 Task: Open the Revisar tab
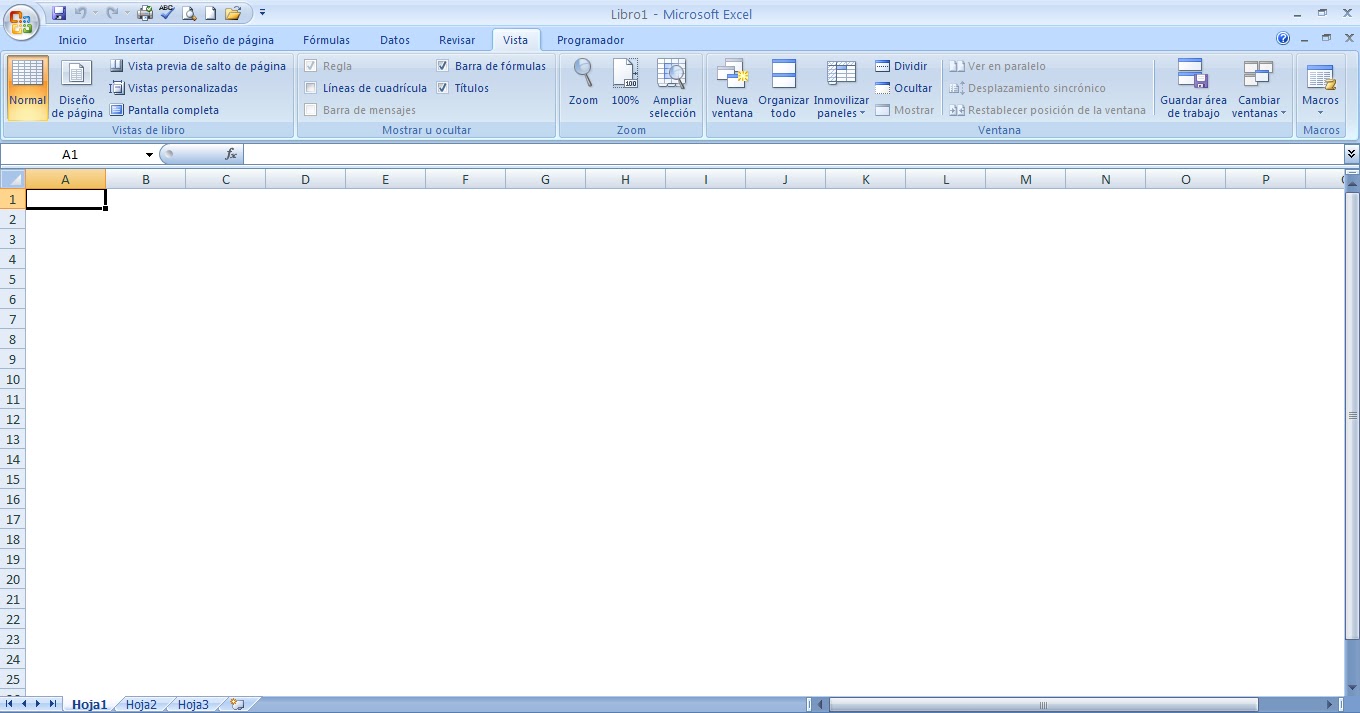pyautogui.click(x=457, y=40)
